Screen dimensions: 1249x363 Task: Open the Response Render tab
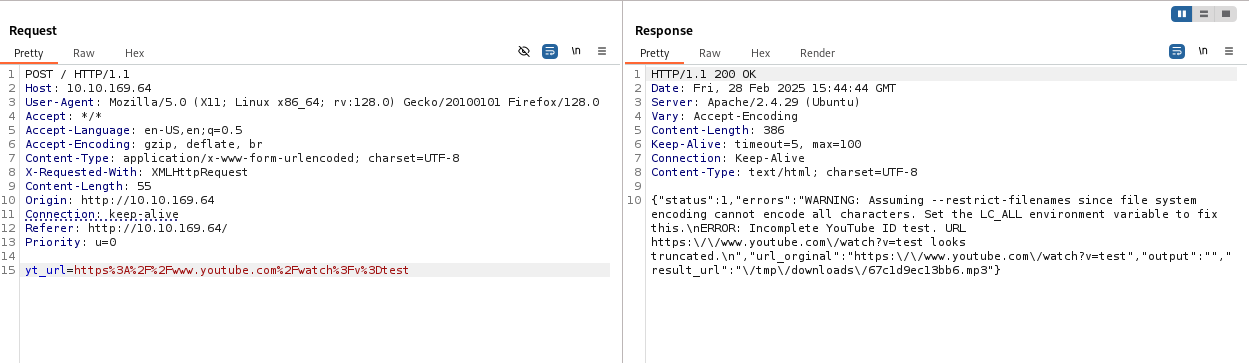coord(817,53)
